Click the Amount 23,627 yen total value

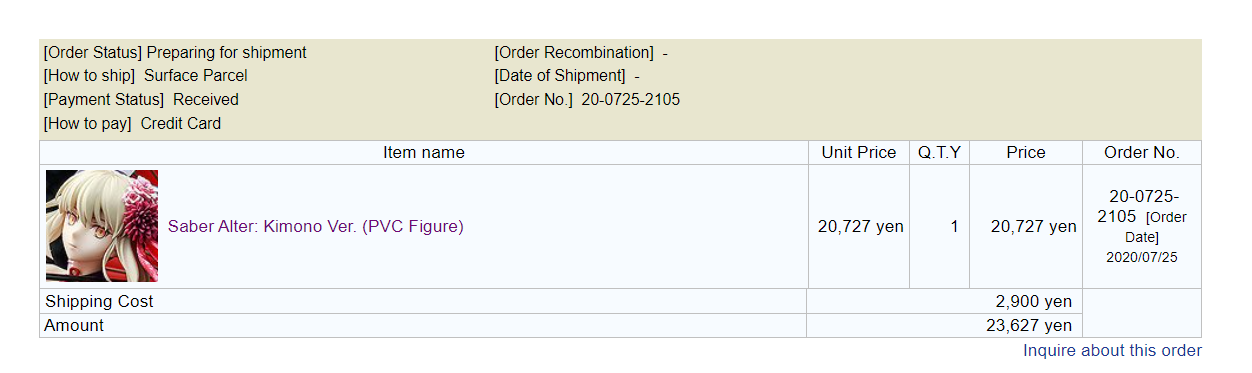1029,325
